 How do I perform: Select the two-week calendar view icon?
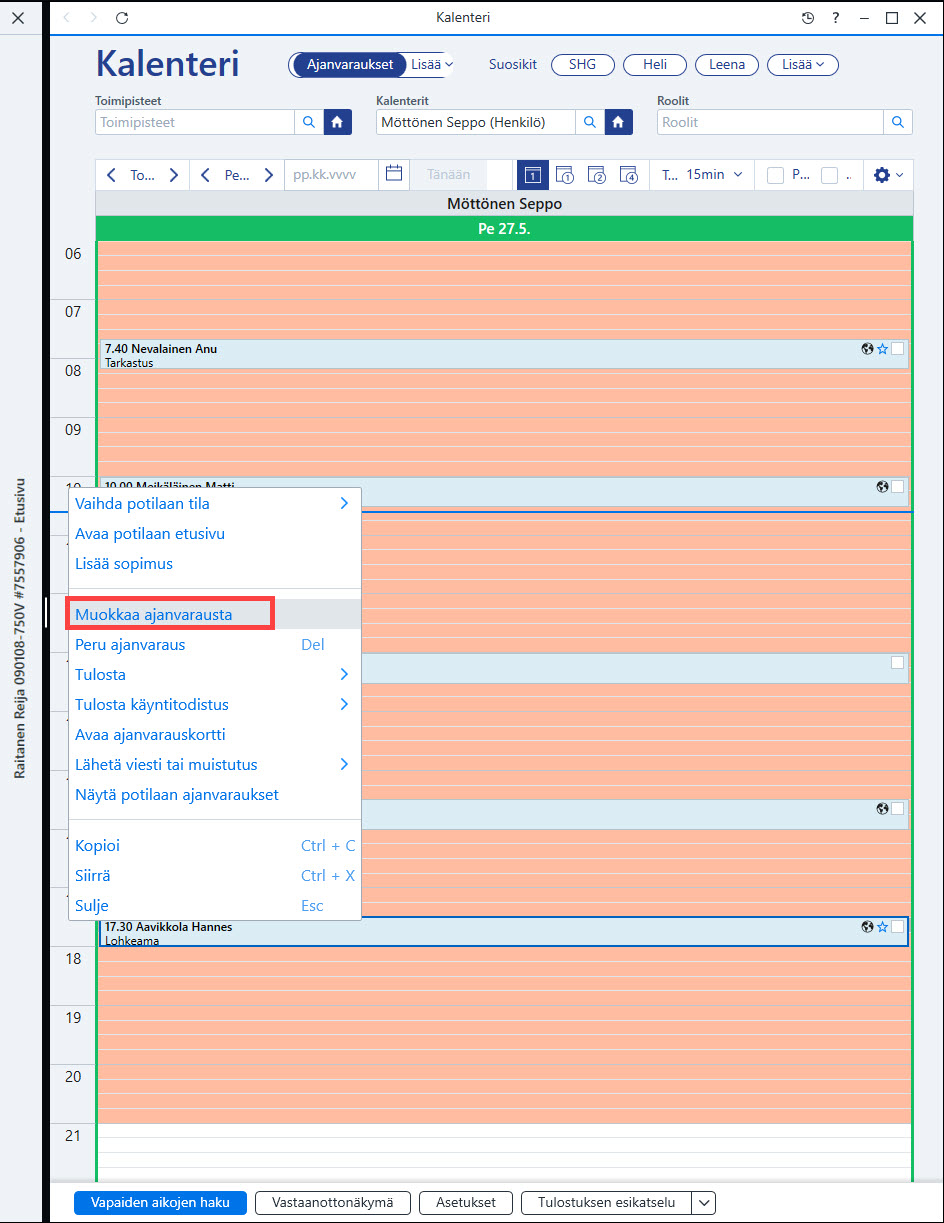pos(597,174)
